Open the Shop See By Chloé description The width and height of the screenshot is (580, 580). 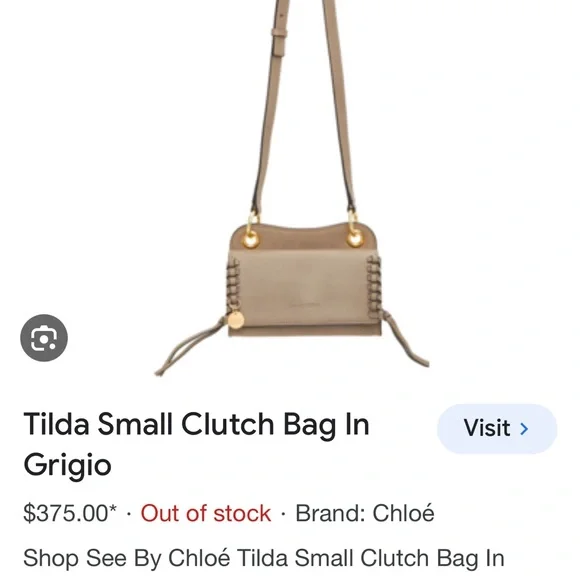coord(264,558)
